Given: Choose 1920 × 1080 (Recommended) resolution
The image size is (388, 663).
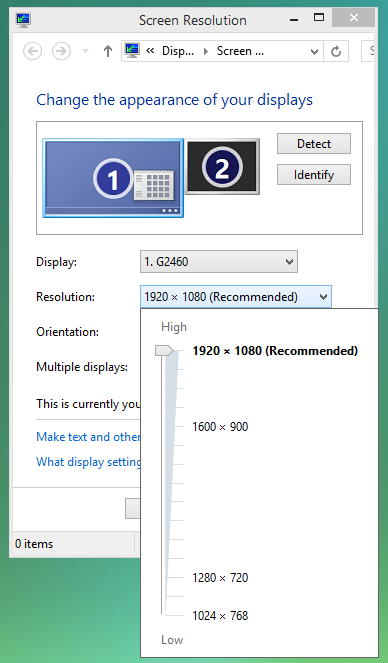Looking at the screenshot, I should 275,351.
